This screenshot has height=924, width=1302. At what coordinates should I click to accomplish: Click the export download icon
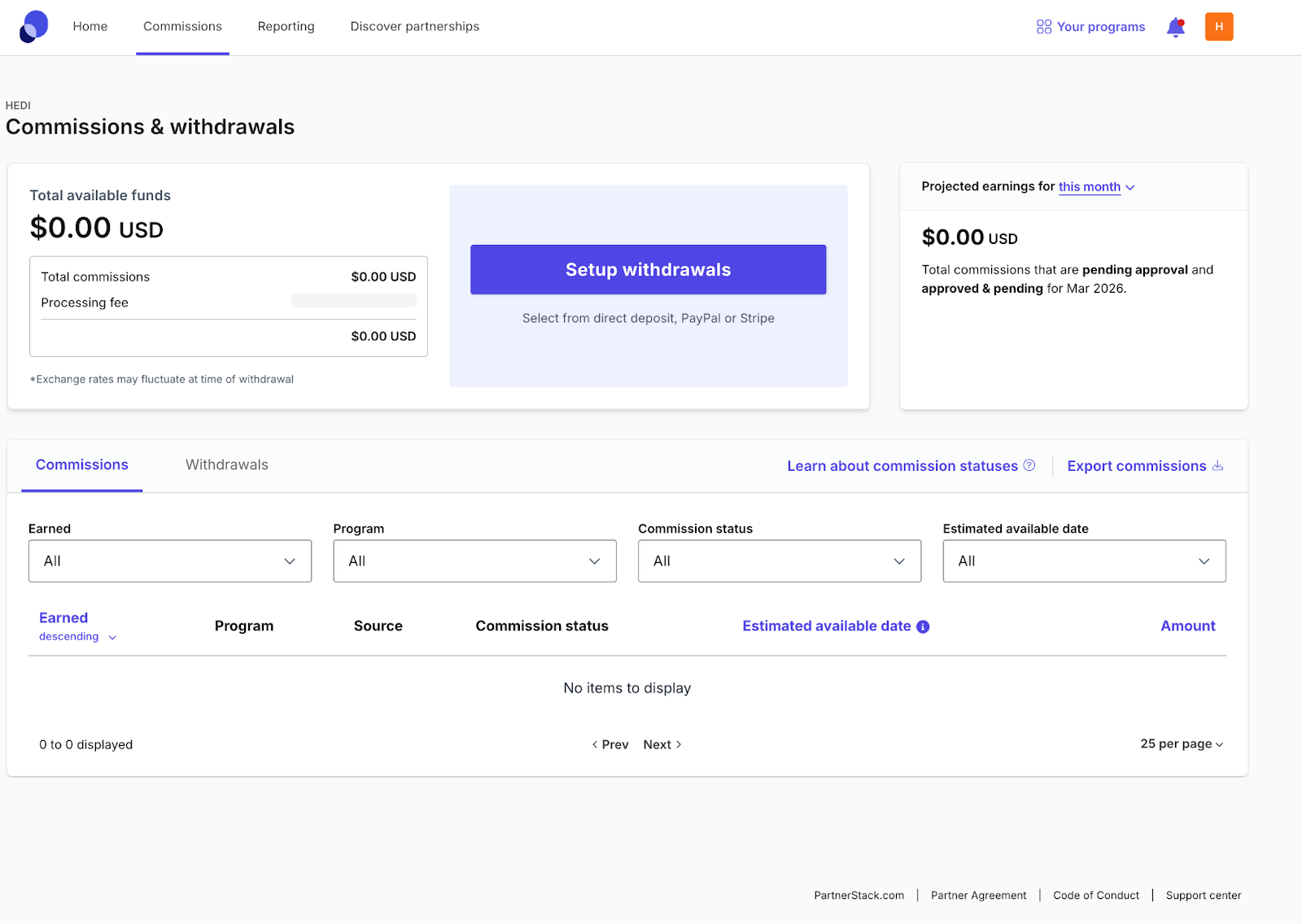pos(1217,465)
